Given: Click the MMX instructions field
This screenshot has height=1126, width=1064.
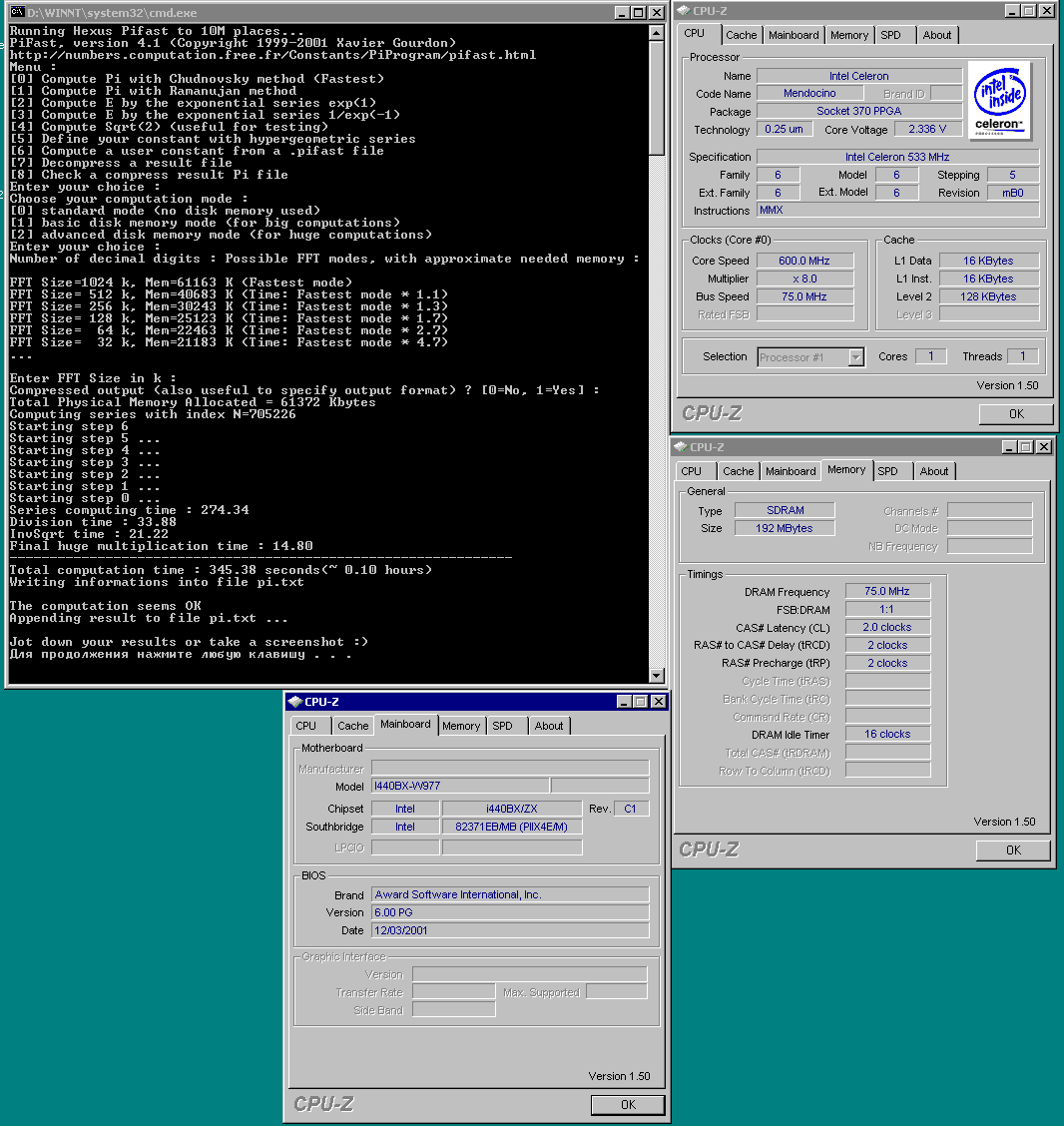Looking at the screenshot, I should [x=897, y=211].
